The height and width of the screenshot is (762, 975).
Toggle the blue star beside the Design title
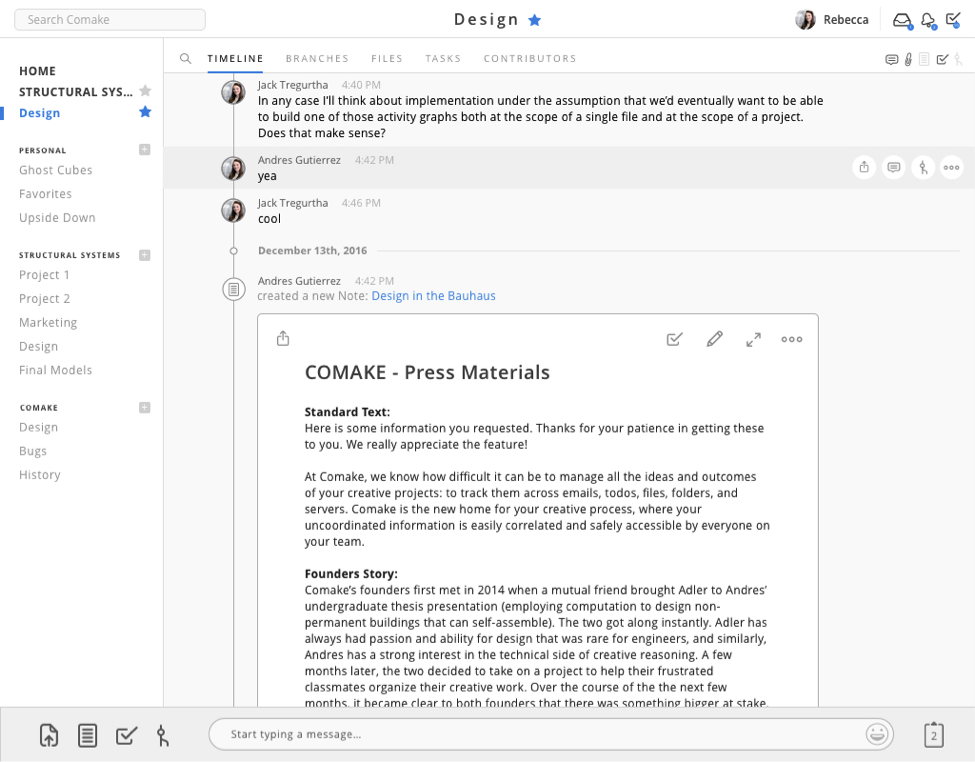pos(535,20)
